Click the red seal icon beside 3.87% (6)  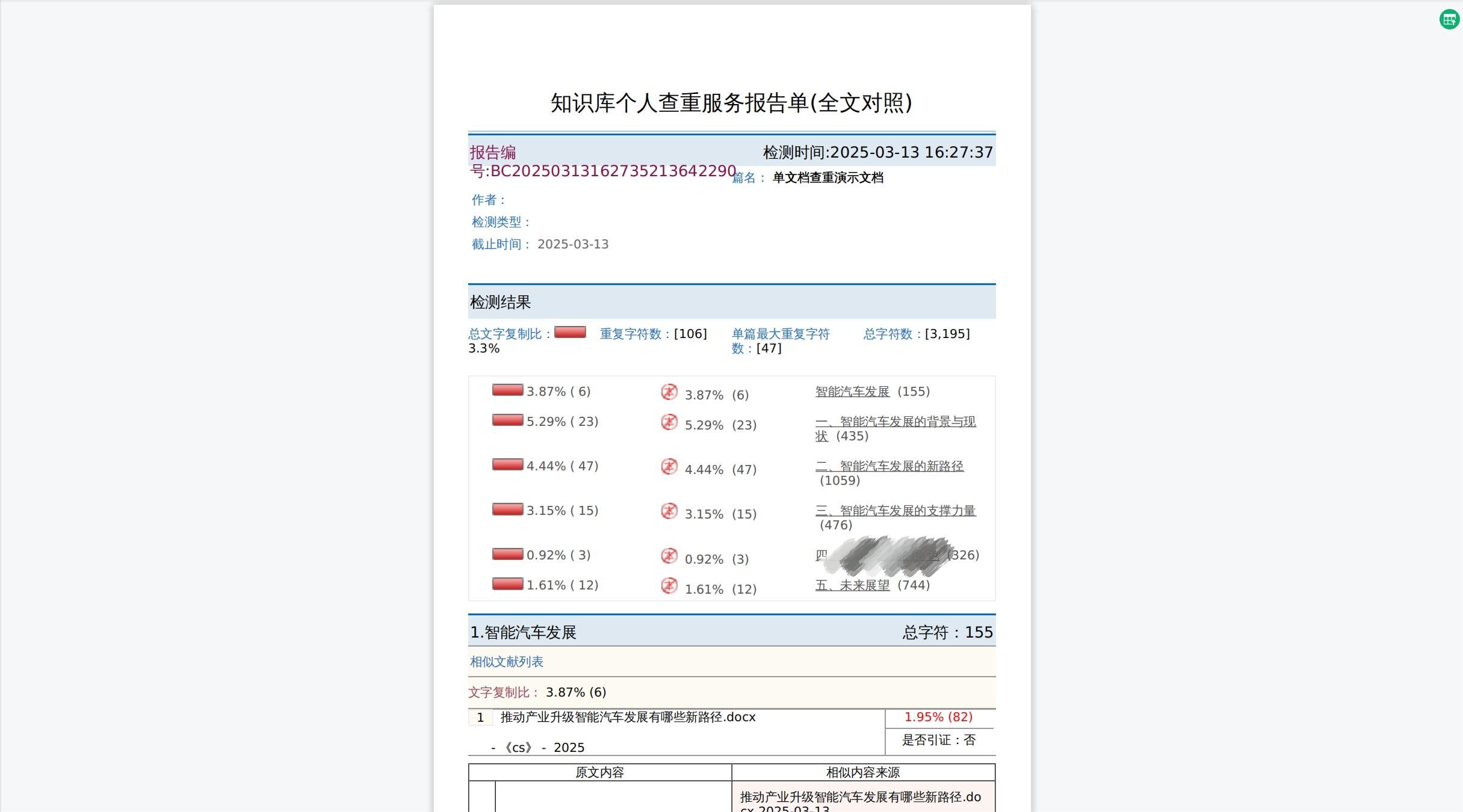[669, 394]
